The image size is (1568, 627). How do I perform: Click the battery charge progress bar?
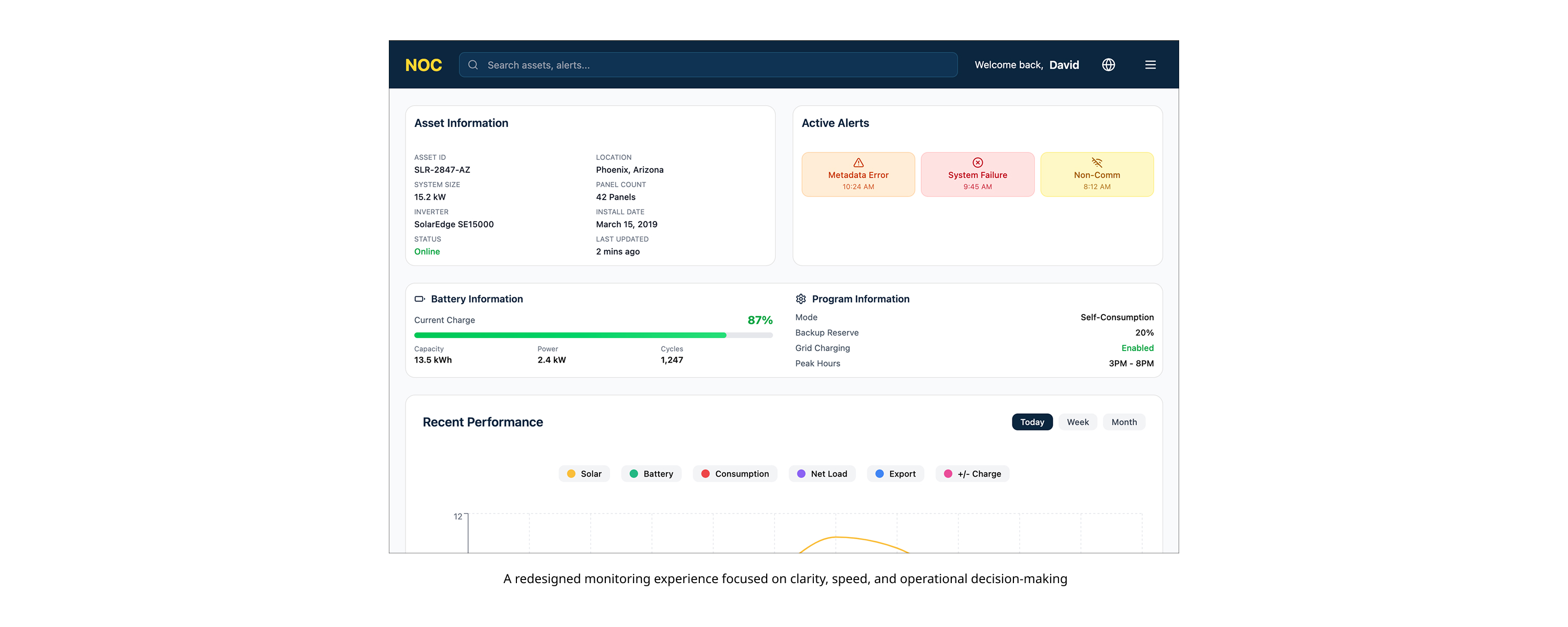click(593, 335)
